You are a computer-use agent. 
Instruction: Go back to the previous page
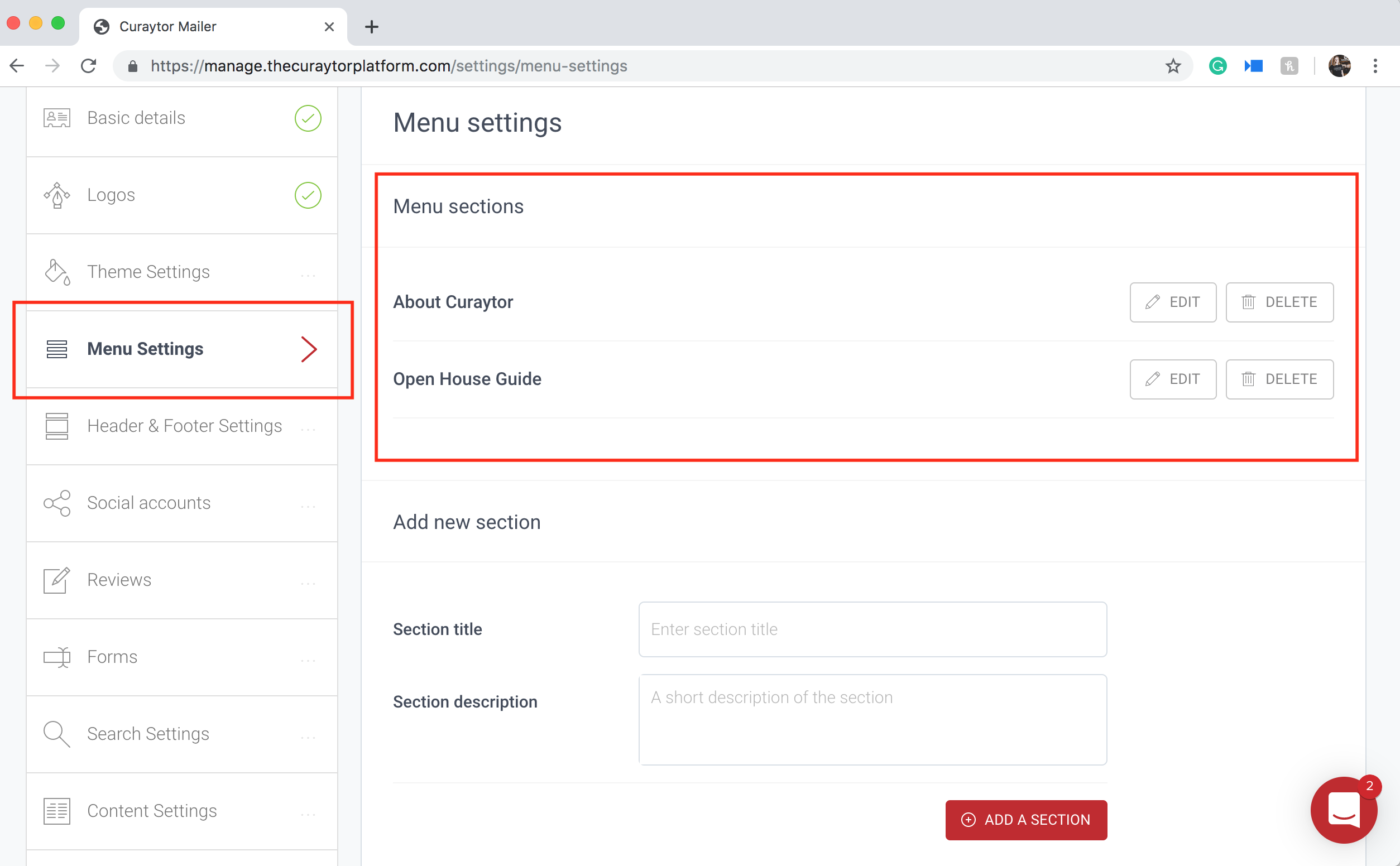[17, 66]
